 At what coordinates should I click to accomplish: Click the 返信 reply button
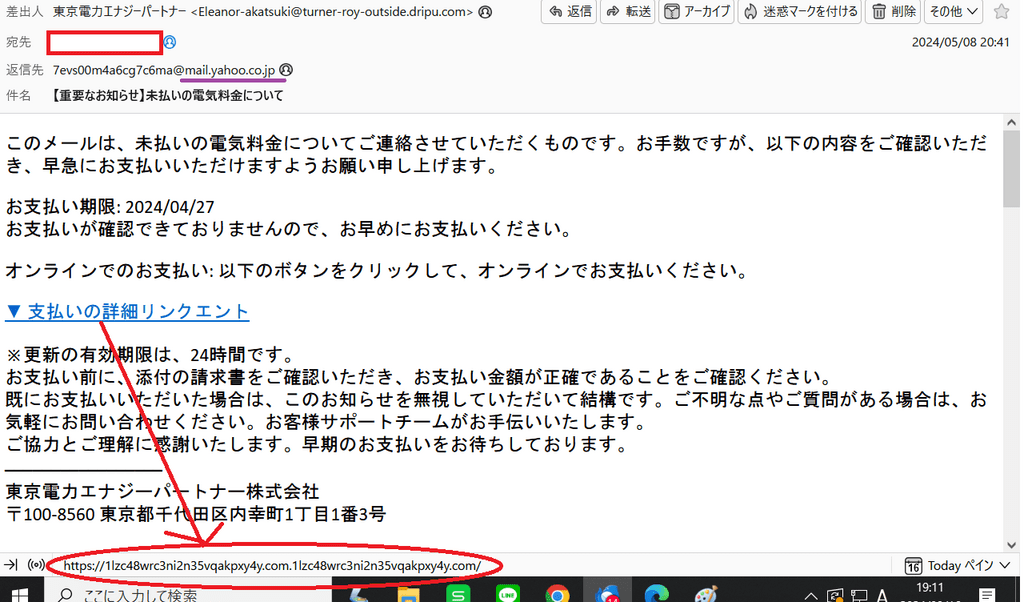tap(569, 11)
